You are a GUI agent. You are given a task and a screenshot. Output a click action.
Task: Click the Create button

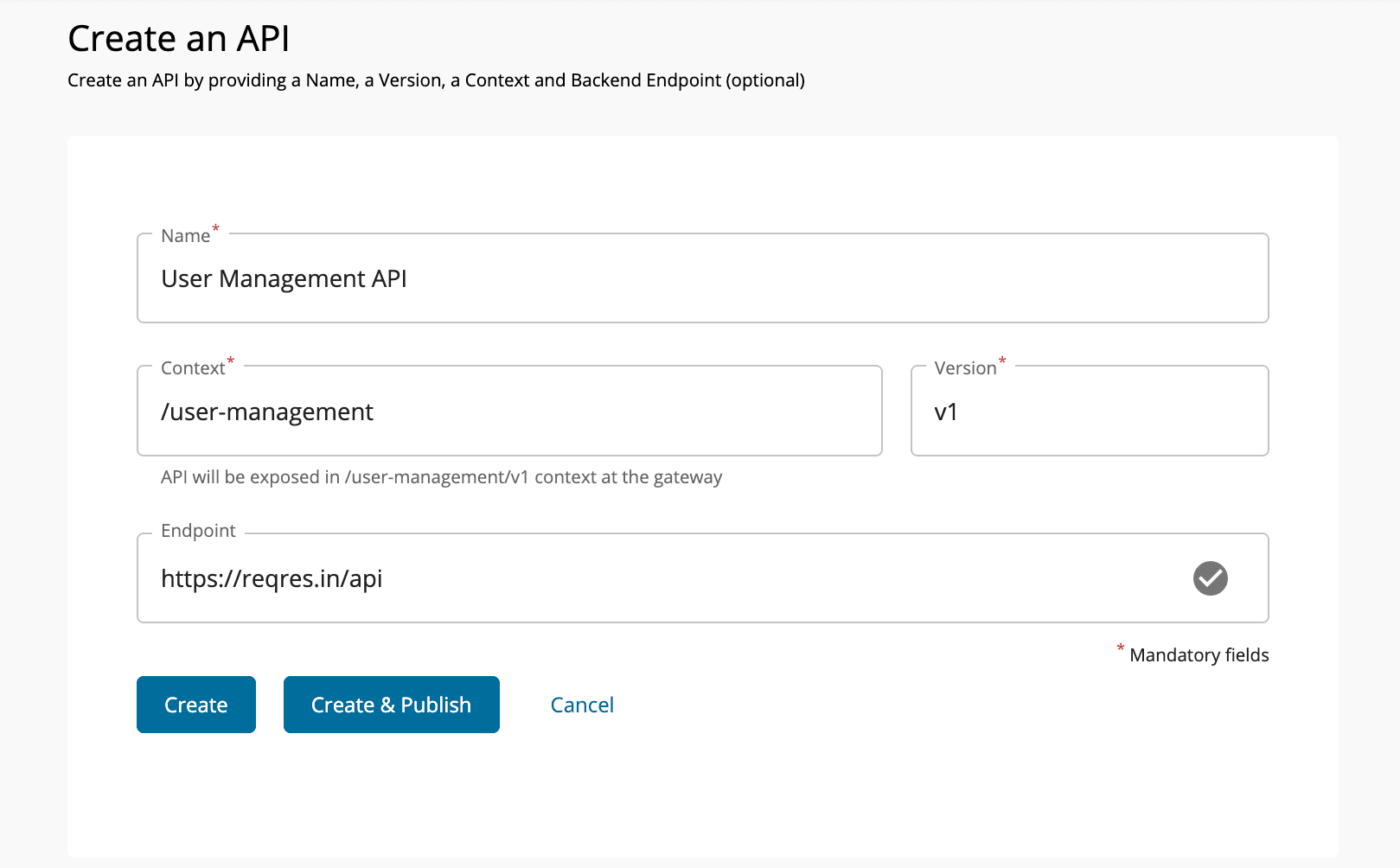pyautogui.click(x=195, y=705)
